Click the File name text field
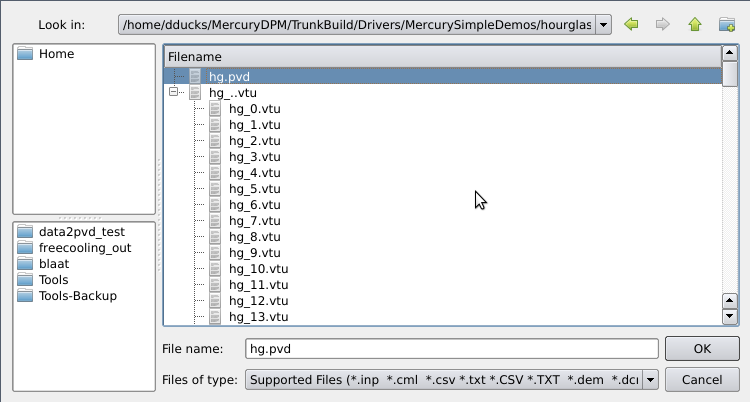 pos(452,349)
